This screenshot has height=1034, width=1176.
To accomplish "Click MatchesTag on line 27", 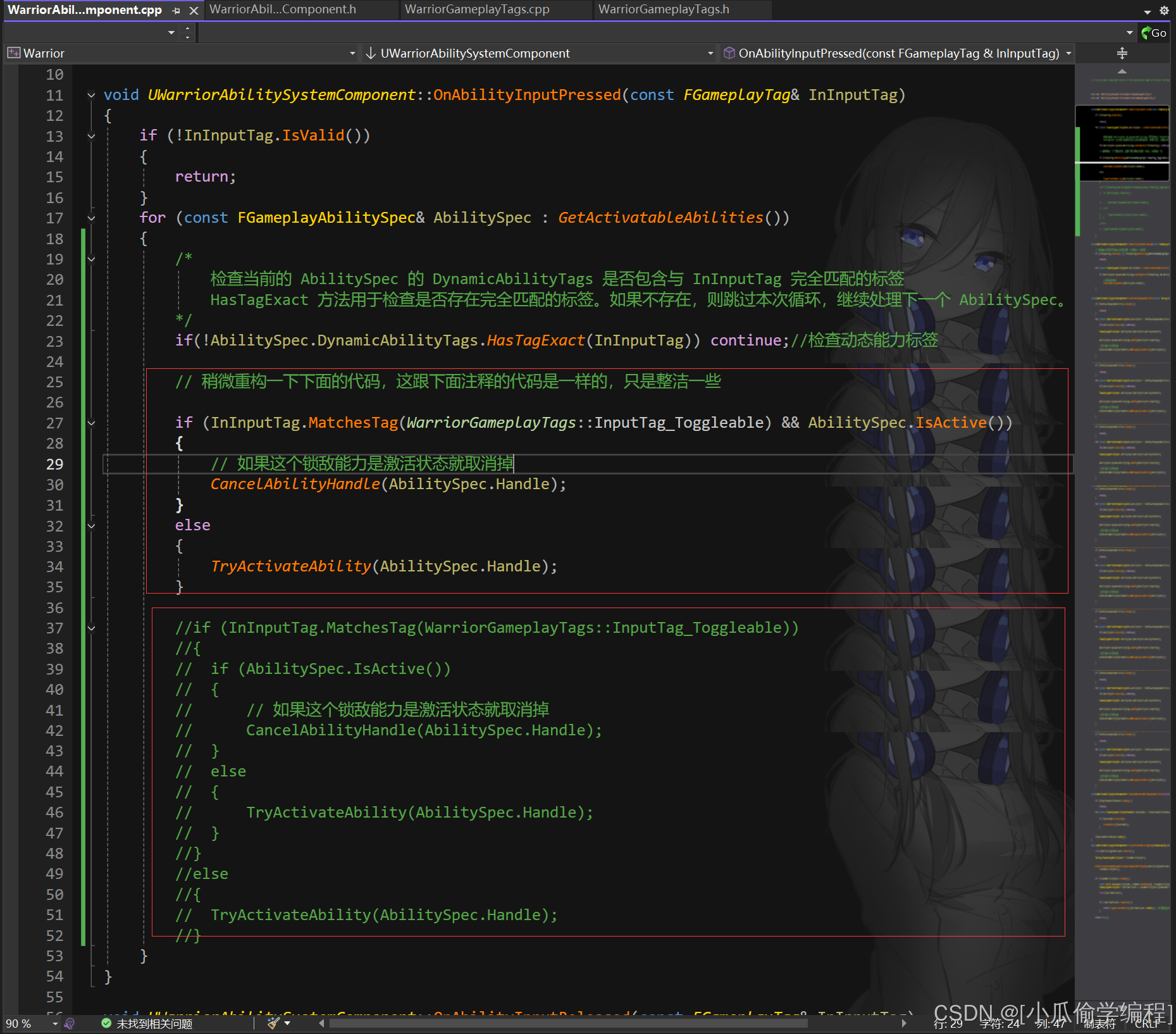I will [353, 423].
